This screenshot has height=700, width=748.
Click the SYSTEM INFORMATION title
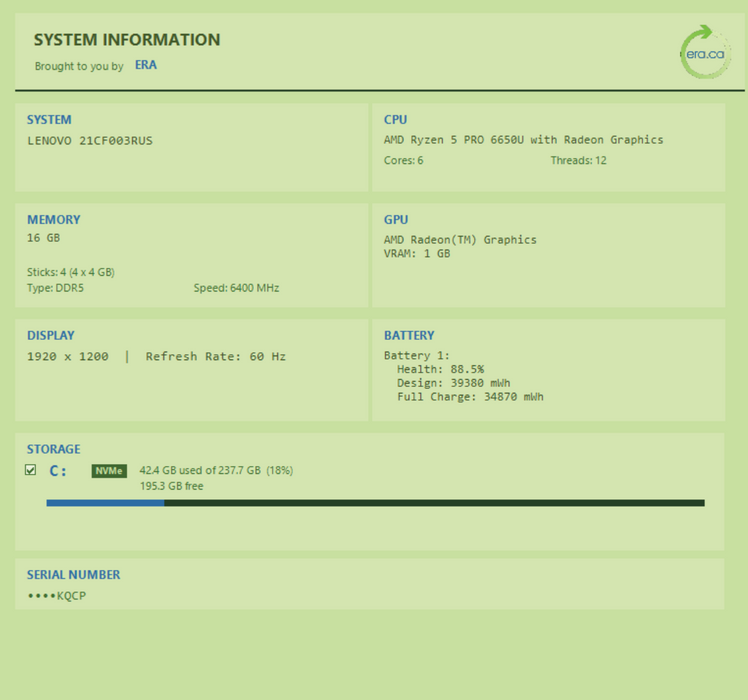click(127, 40)
